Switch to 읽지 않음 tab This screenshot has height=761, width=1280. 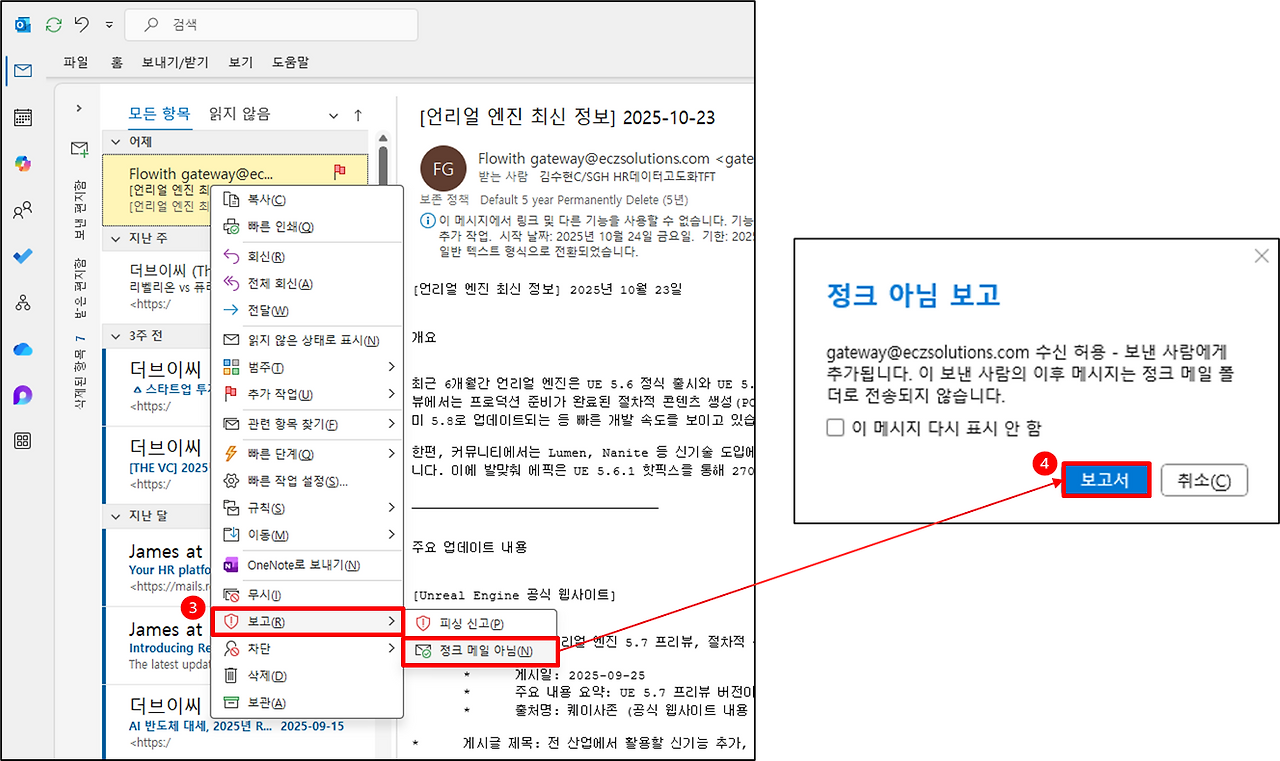click(x=239, y=113)
